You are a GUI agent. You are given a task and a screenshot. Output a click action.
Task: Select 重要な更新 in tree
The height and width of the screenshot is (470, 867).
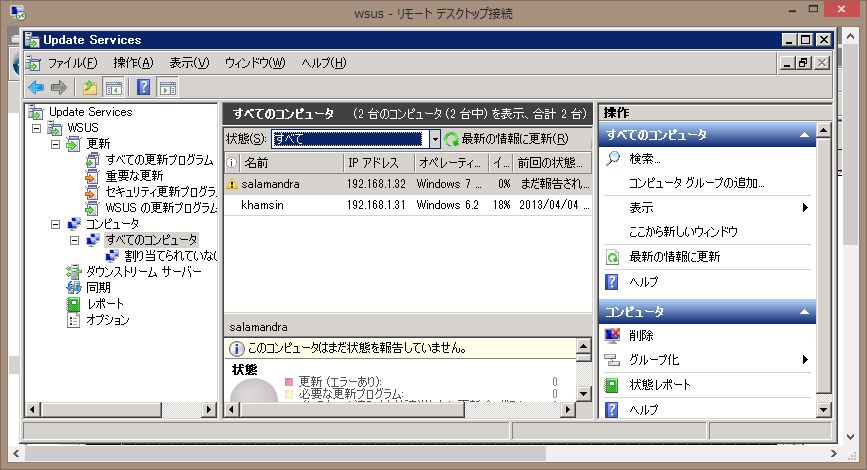[134, 176]
